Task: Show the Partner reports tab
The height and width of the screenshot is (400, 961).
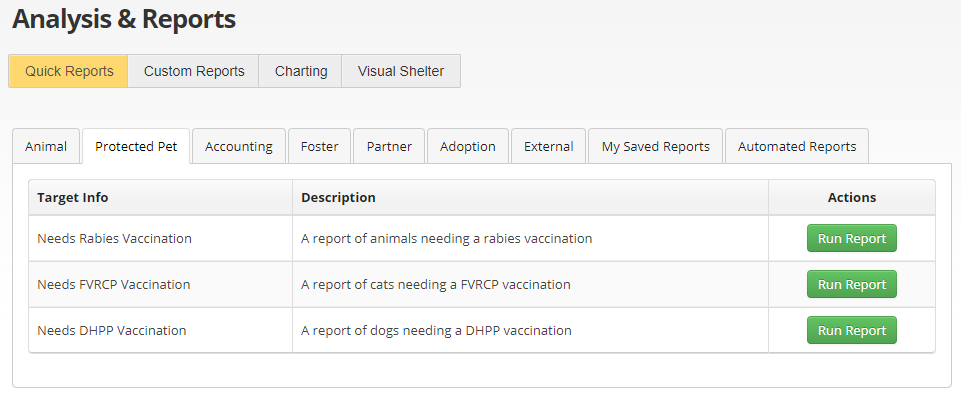Action: point(390,146)
